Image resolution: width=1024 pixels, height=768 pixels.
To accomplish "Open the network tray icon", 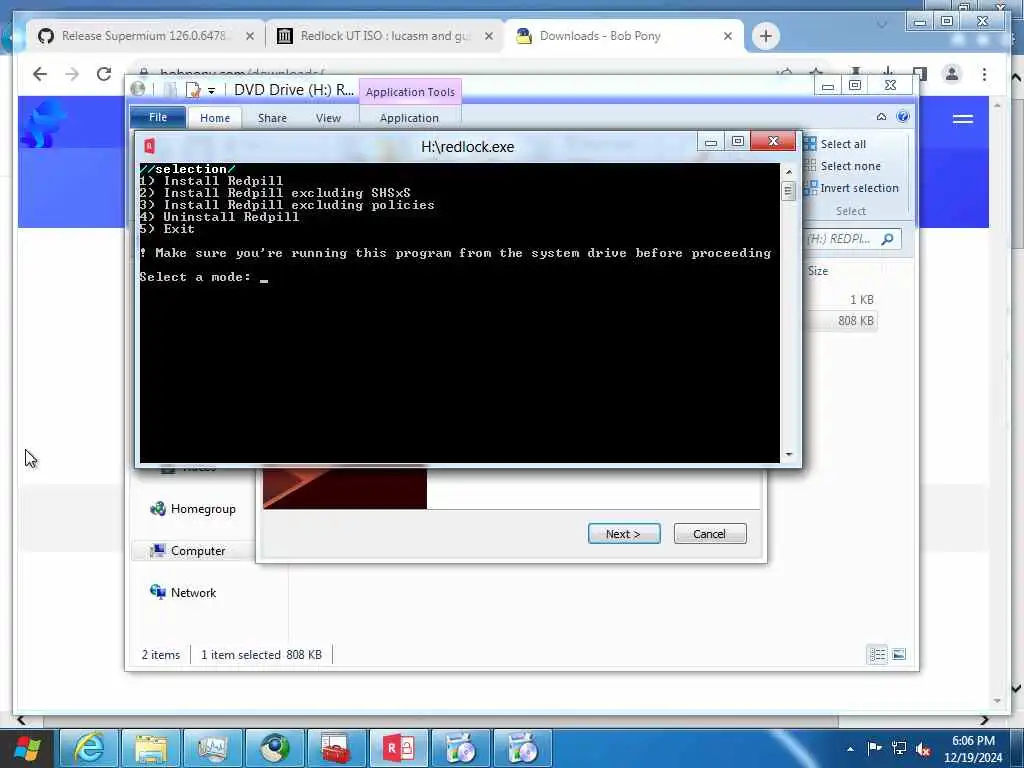I will [899, 748].
